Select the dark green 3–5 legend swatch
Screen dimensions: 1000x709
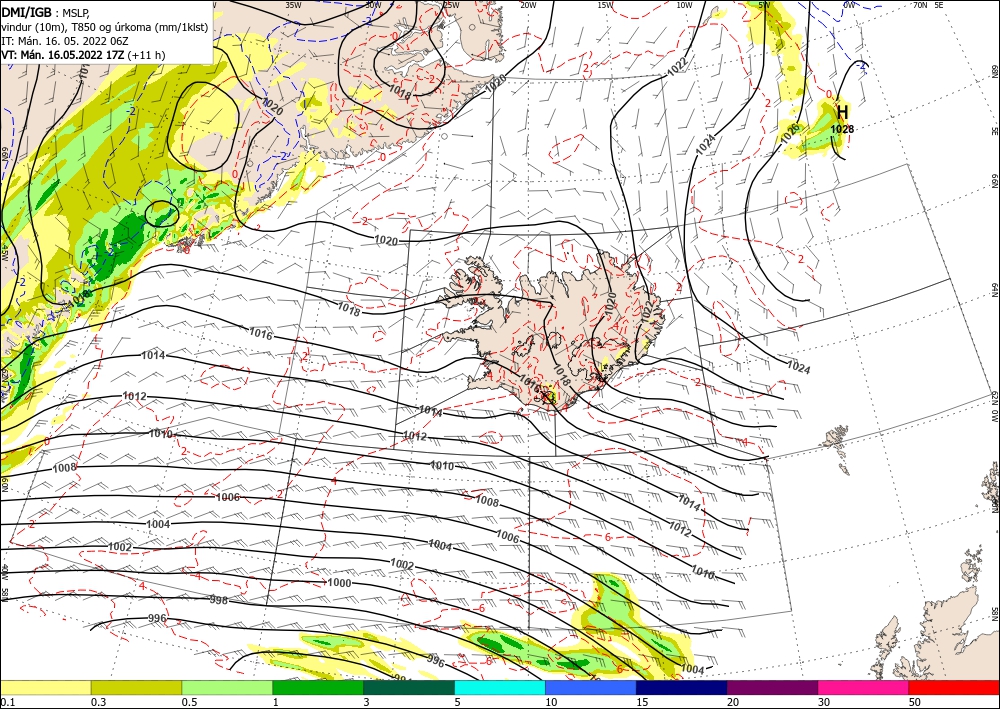point(409,687)
